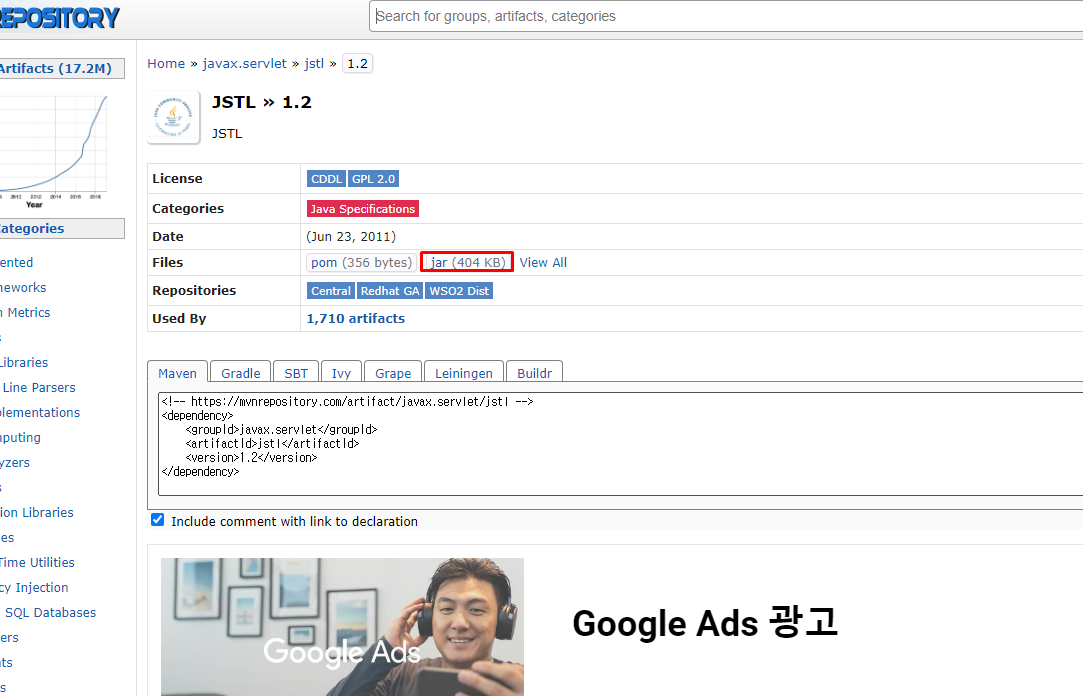1083x696 pixels.
Task: Click inside the Maven dependency snippet box
Action: [x=620, y=443]
